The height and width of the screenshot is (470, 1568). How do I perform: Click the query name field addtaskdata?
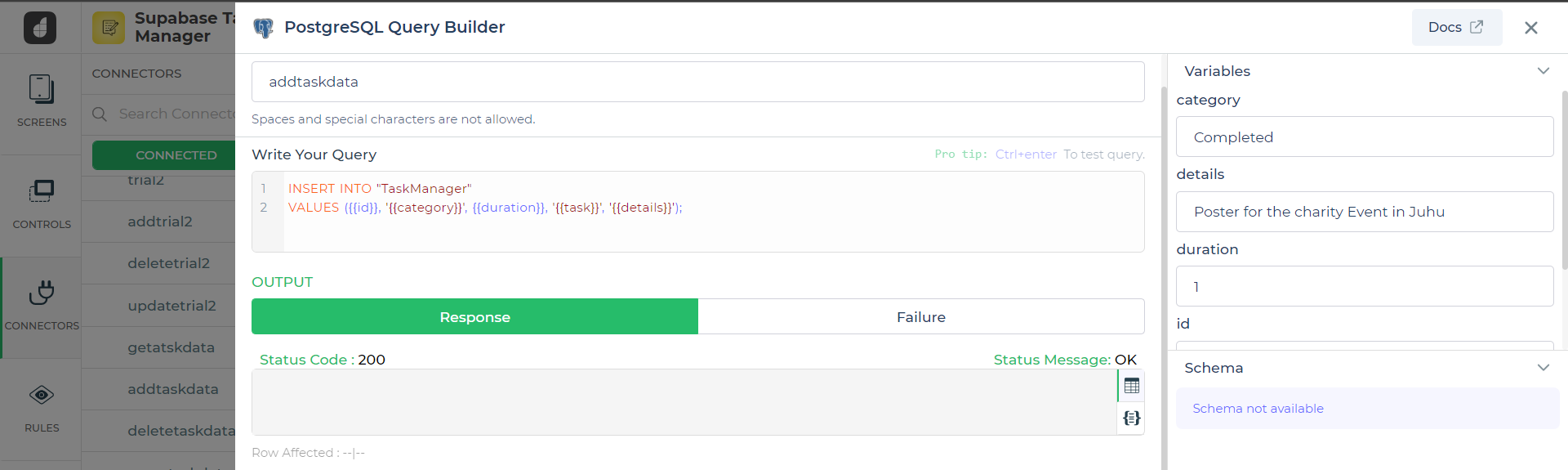tap(697, 82)
